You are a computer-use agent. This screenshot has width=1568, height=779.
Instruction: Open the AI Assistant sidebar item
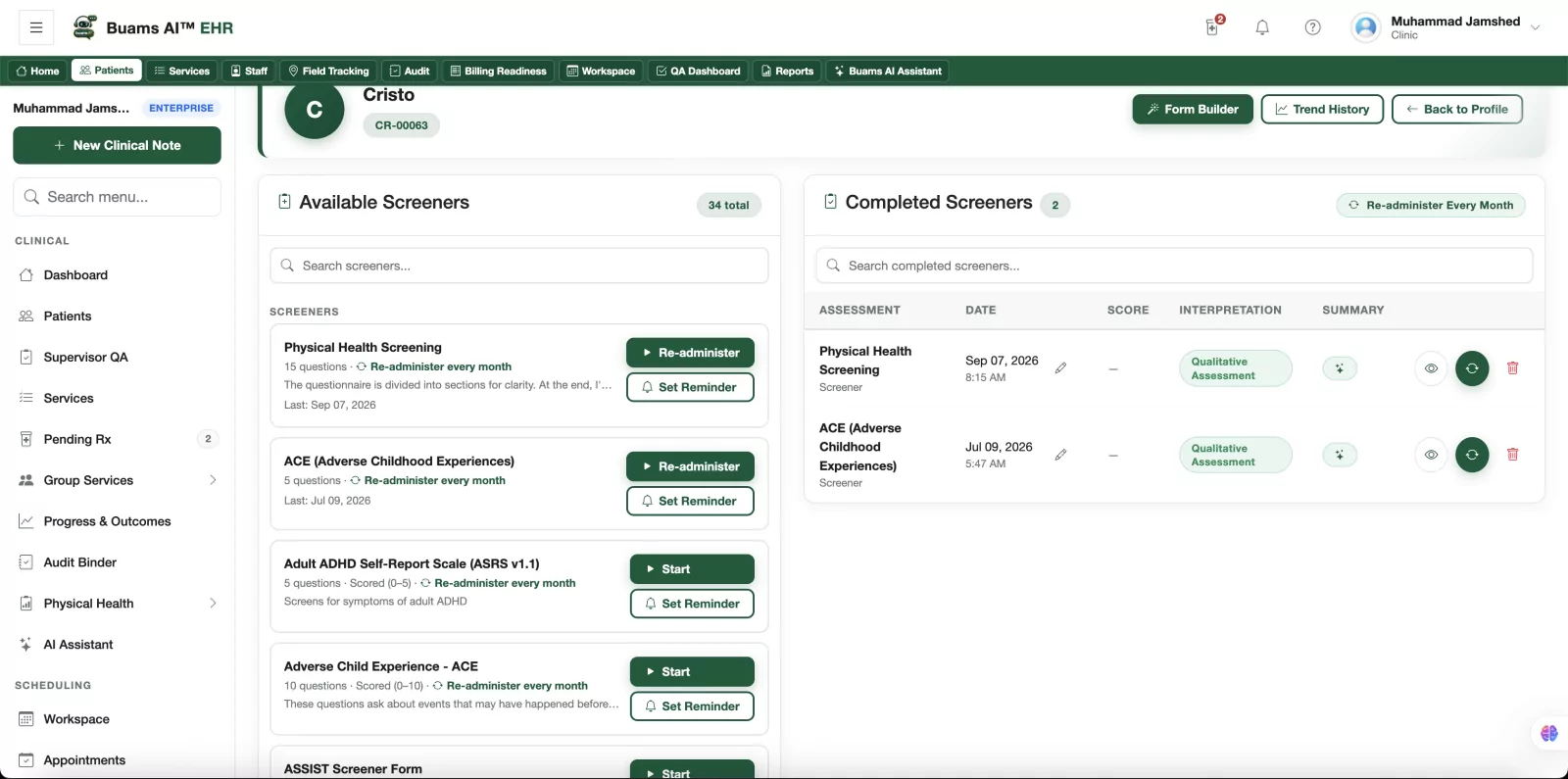coord(118,645)
